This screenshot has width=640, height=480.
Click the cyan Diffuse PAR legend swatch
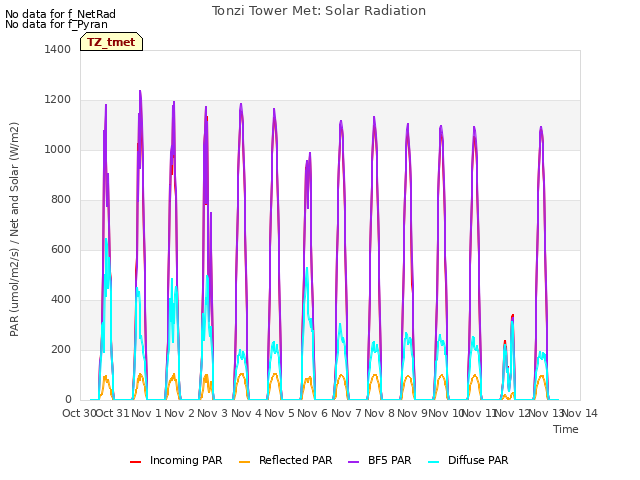click(433, 462)
